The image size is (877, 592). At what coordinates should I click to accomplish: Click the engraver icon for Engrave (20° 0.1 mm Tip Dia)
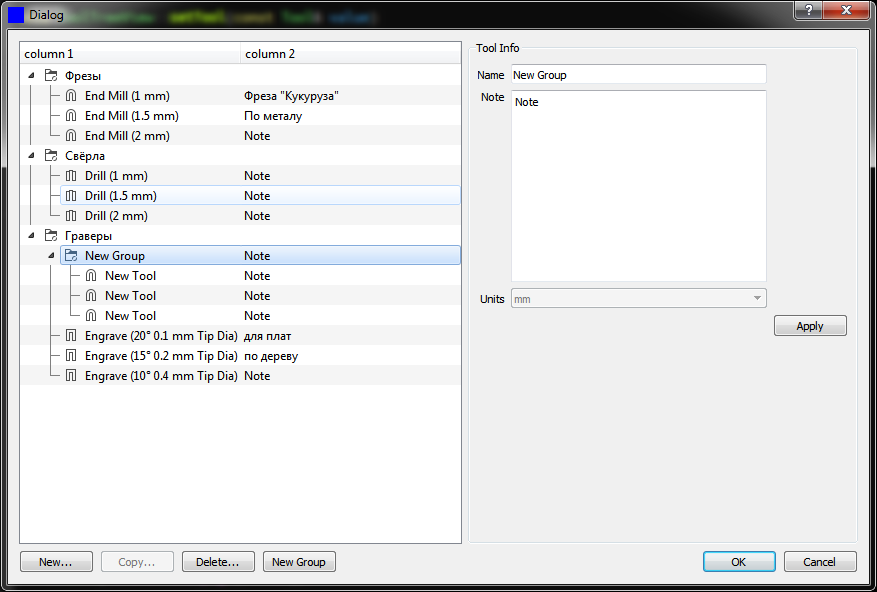[x=71, y=336]
